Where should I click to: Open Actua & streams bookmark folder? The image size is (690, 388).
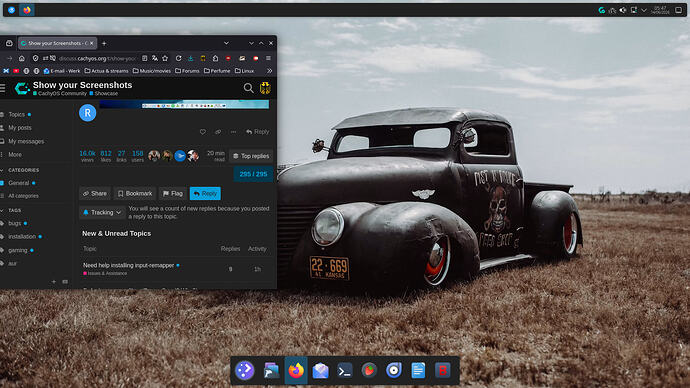pos(106,70)
